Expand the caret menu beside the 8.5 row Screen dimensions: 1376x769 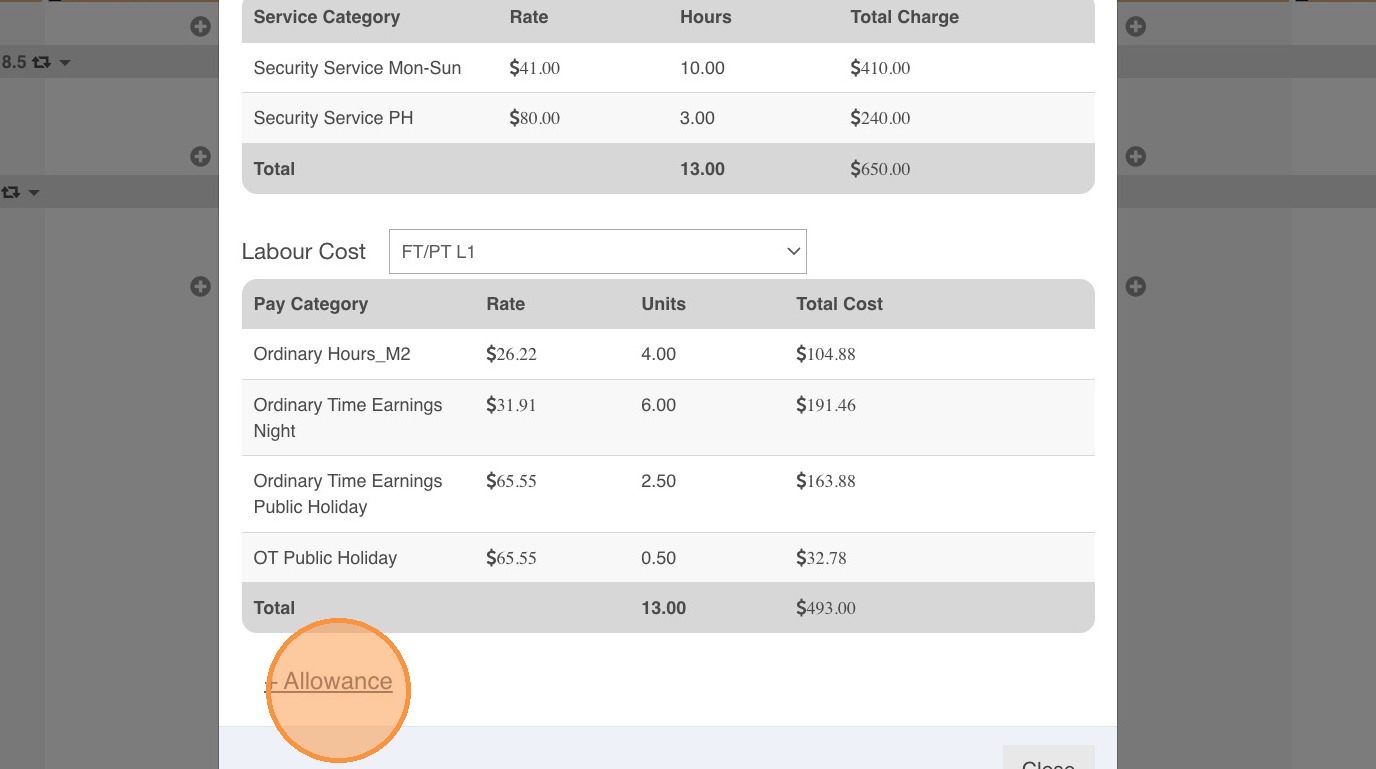coord(66,63)
